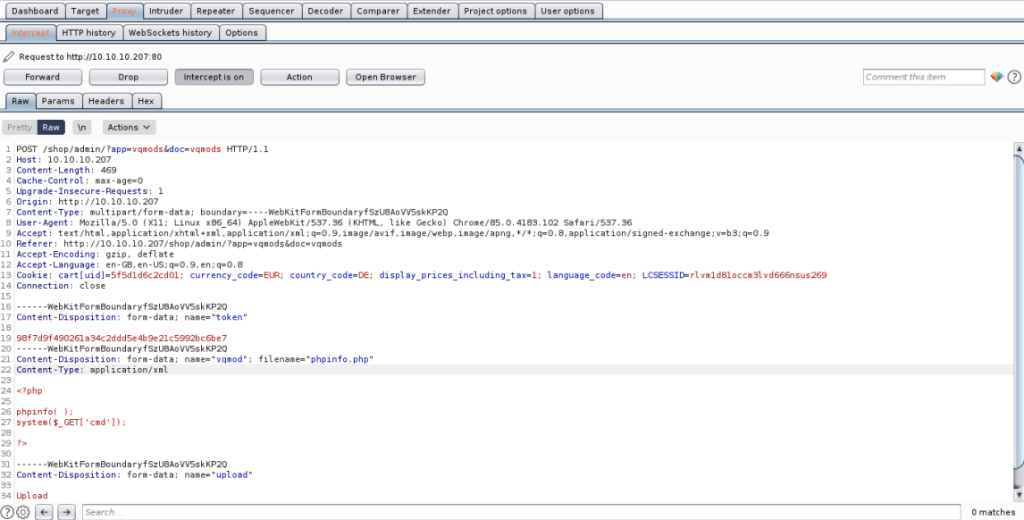The width and height of the screenshot is (1024, 520).
Task: Click the Accept-Encoding: gzip, deflate line
Action: click(95, 254)
